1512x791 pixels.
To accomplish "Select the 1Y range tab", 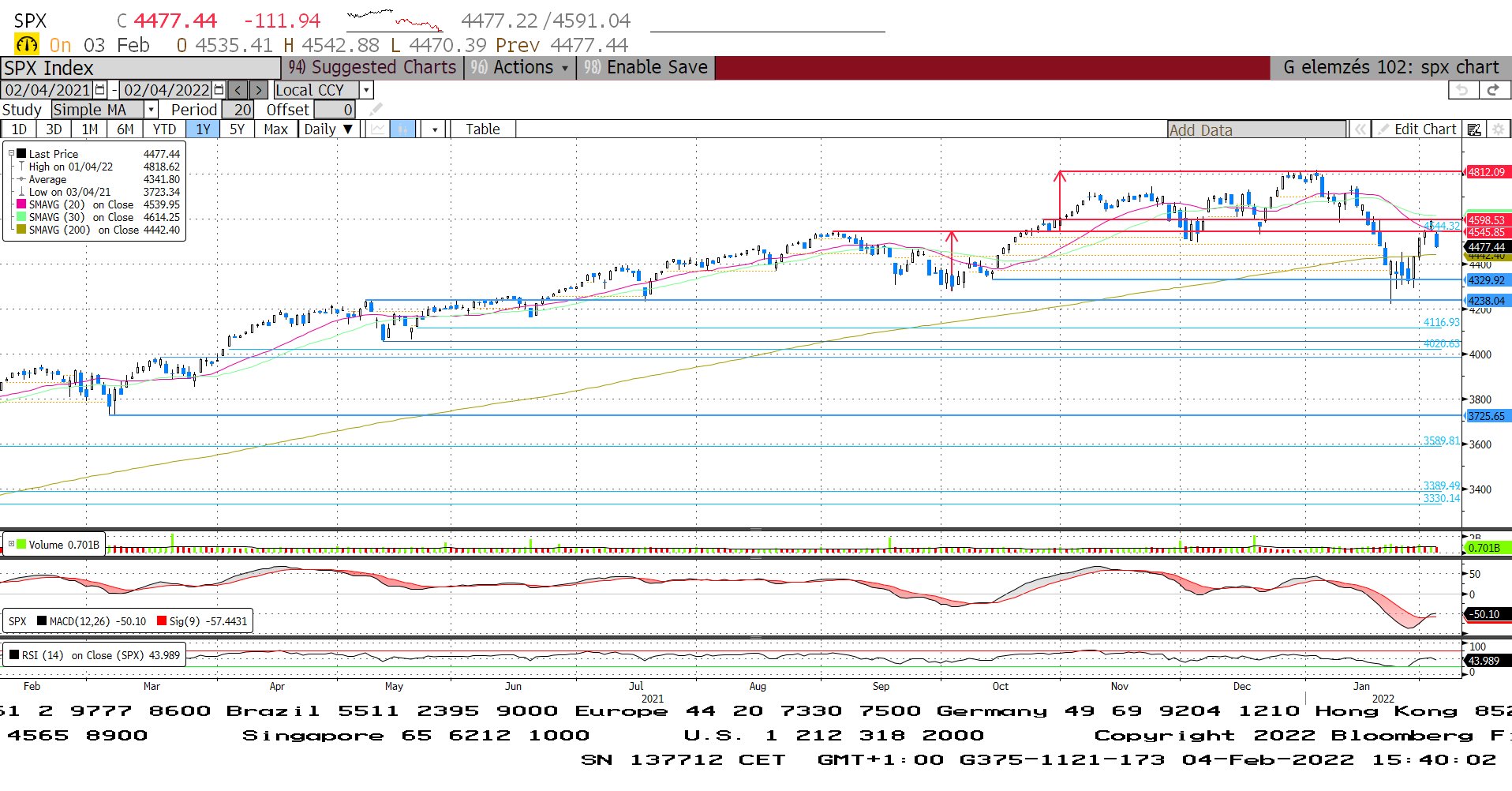I will click(x=203, y=129).
